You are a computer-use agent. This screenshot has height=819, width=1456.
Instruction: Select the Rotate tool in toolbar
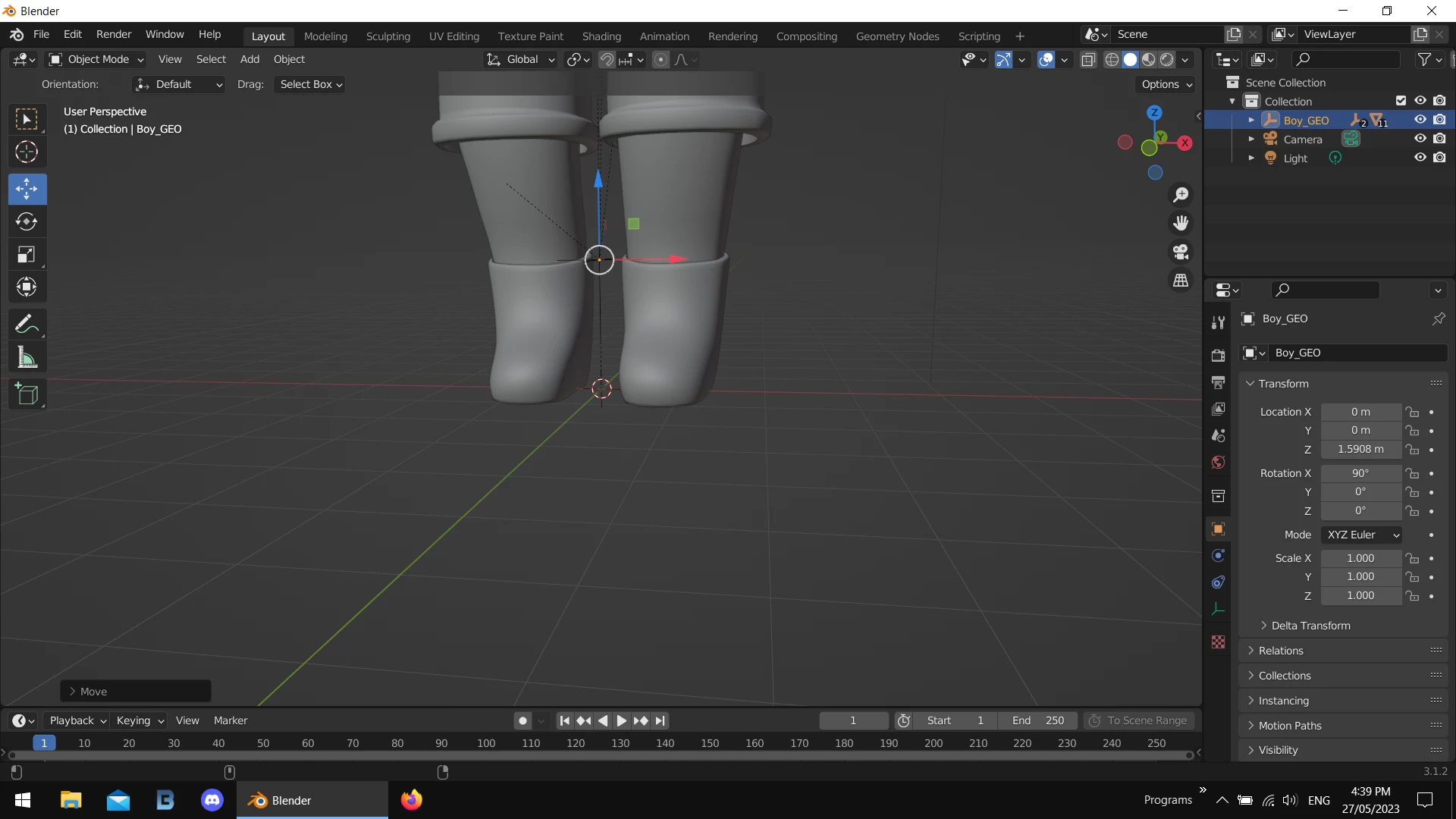[x=27, y=221]
